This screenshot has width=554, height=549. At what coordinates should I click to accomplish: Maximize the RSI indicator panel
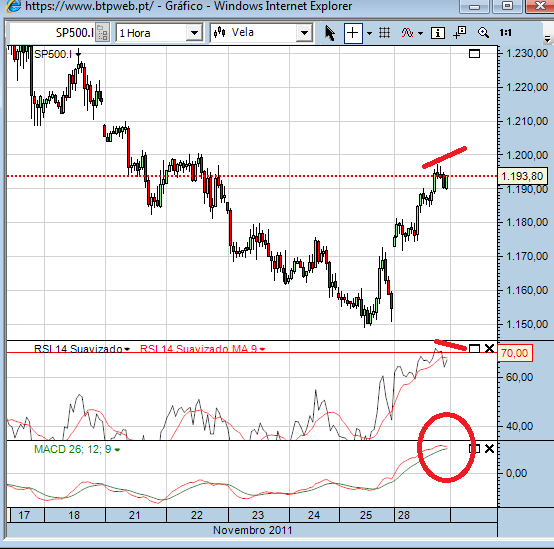(x=474, y=349)
